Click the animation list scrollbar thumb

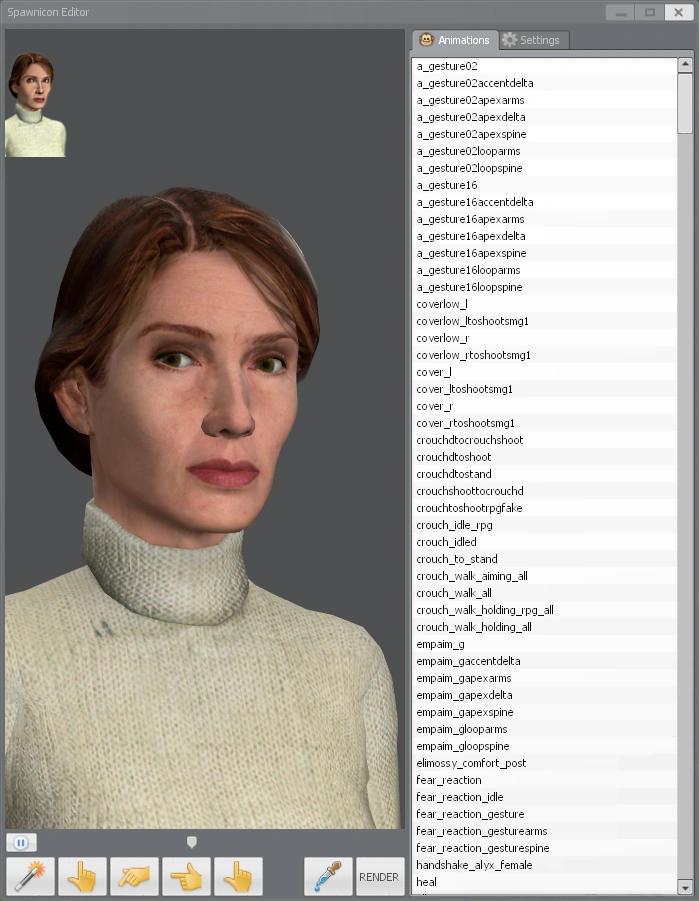(x=685, y=103)
